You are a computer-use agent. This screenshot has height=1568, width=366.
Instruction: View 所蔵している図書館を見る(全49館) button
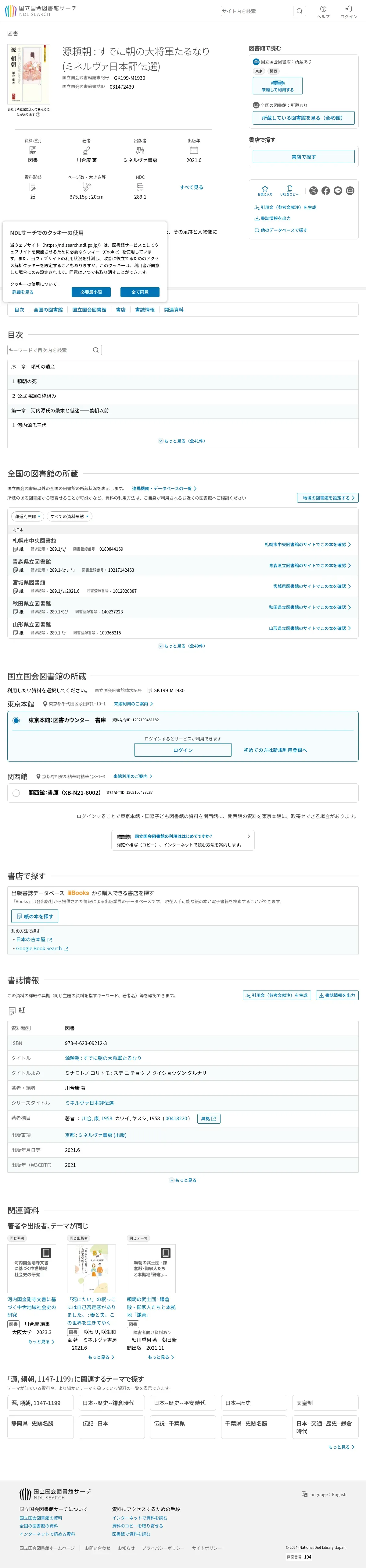pyautogui.click(x=303, y=118)
